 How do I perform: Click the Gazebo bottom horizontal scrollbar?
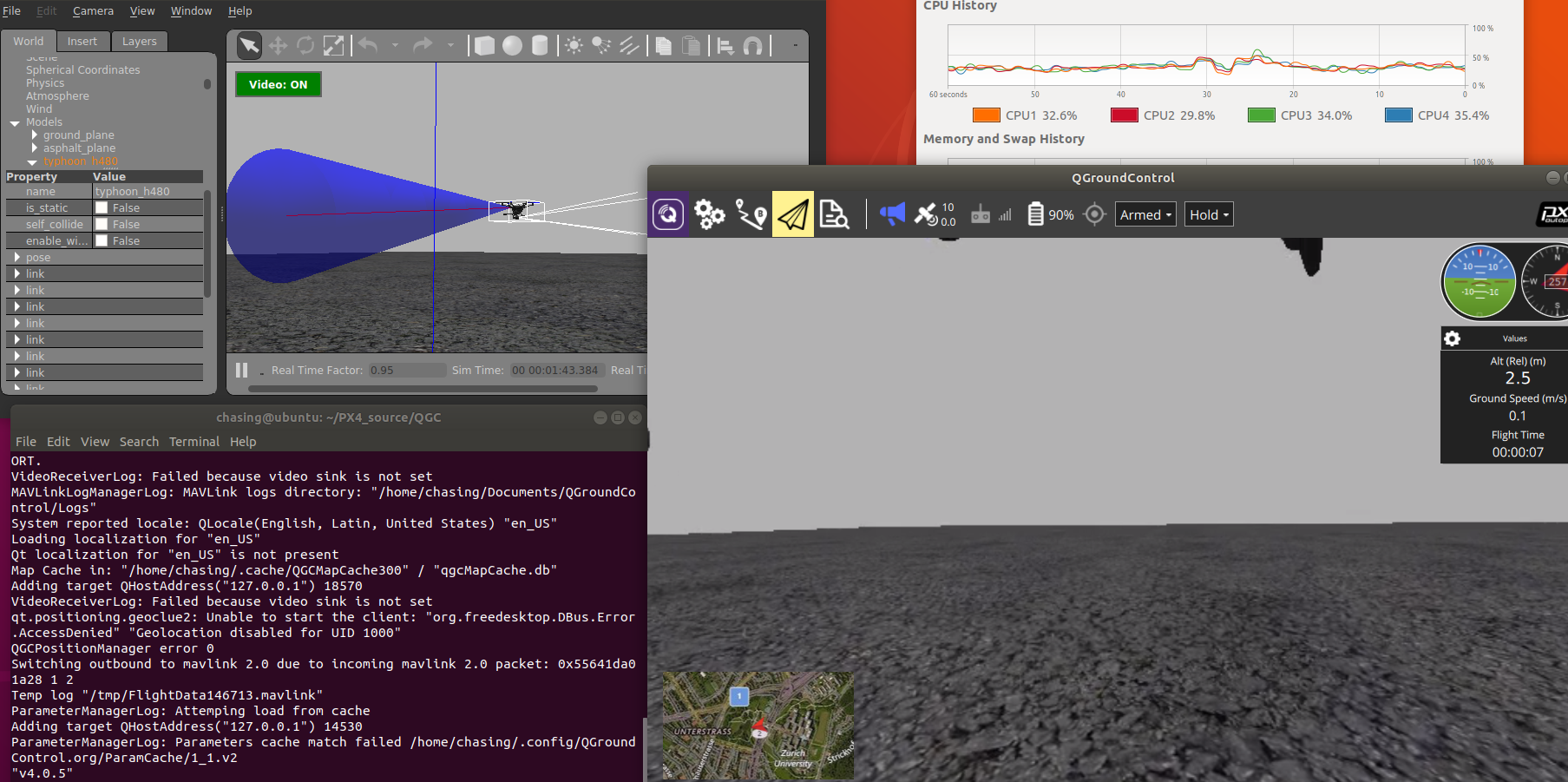coord(423,388)
